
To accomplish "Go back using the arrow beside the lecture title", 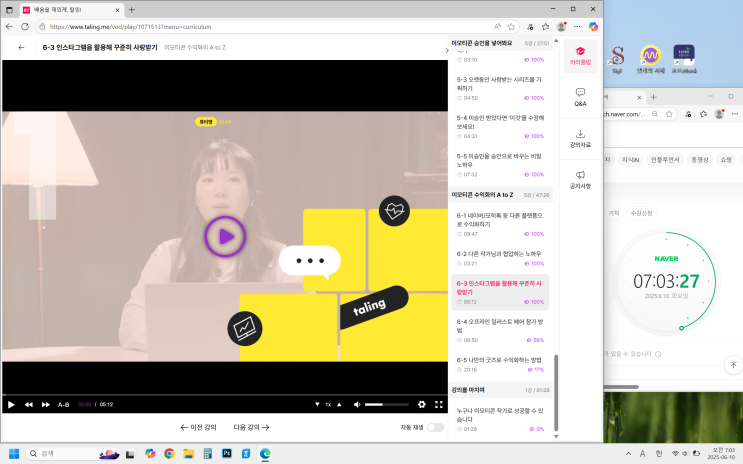I will 21,47.
